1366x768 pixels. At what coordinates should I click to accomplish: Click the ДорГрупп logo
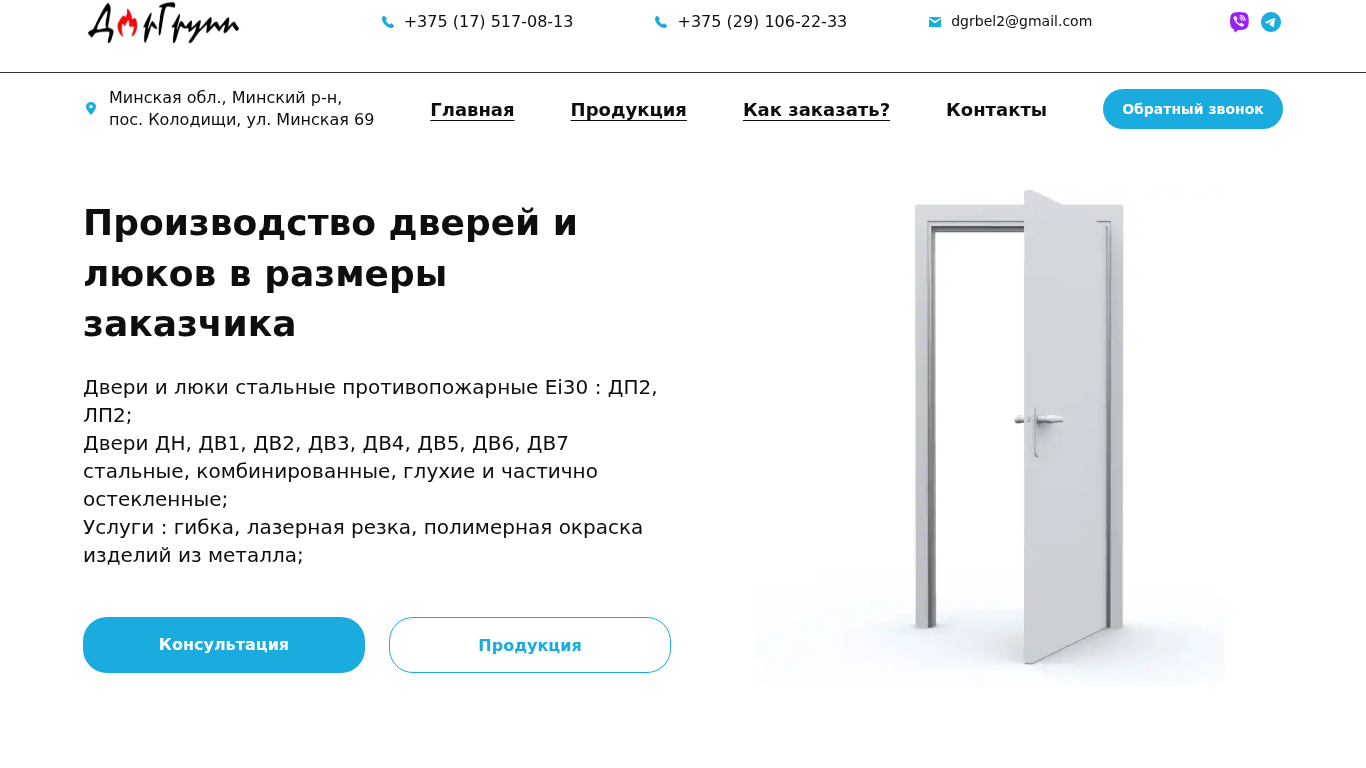tap(163, 23)
